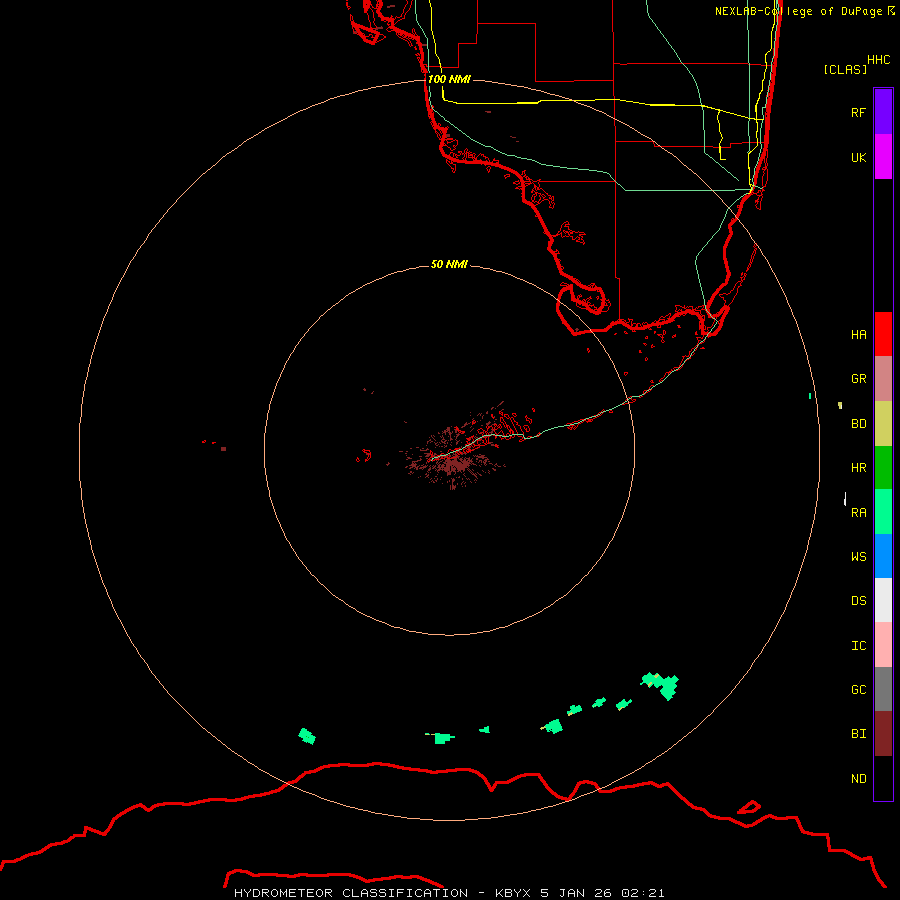Click the [CLAS] legend header
This screenshot has width=900, height=900.
tap(845, 69)
